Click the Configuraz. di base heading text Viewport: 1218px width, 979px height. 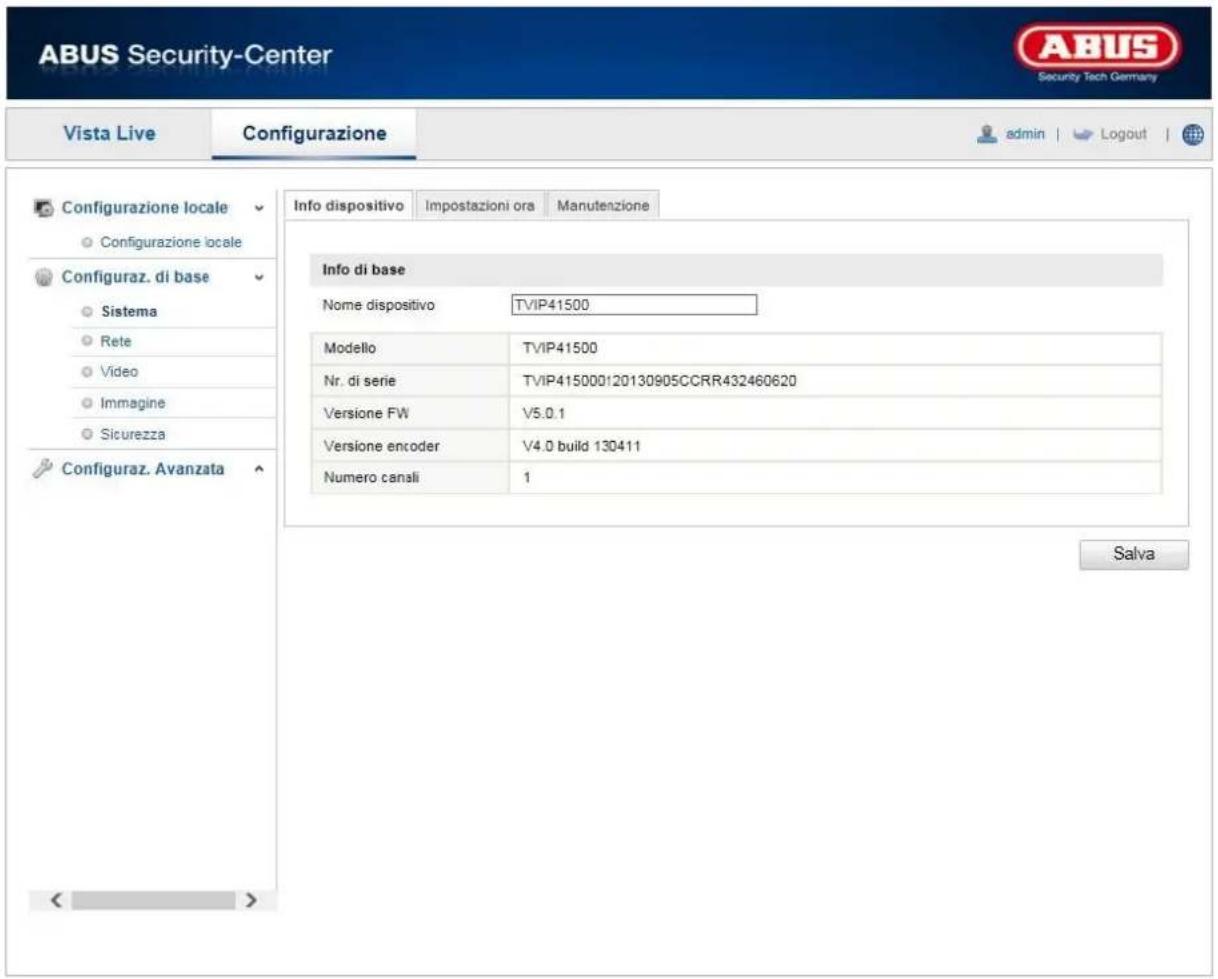136,278
